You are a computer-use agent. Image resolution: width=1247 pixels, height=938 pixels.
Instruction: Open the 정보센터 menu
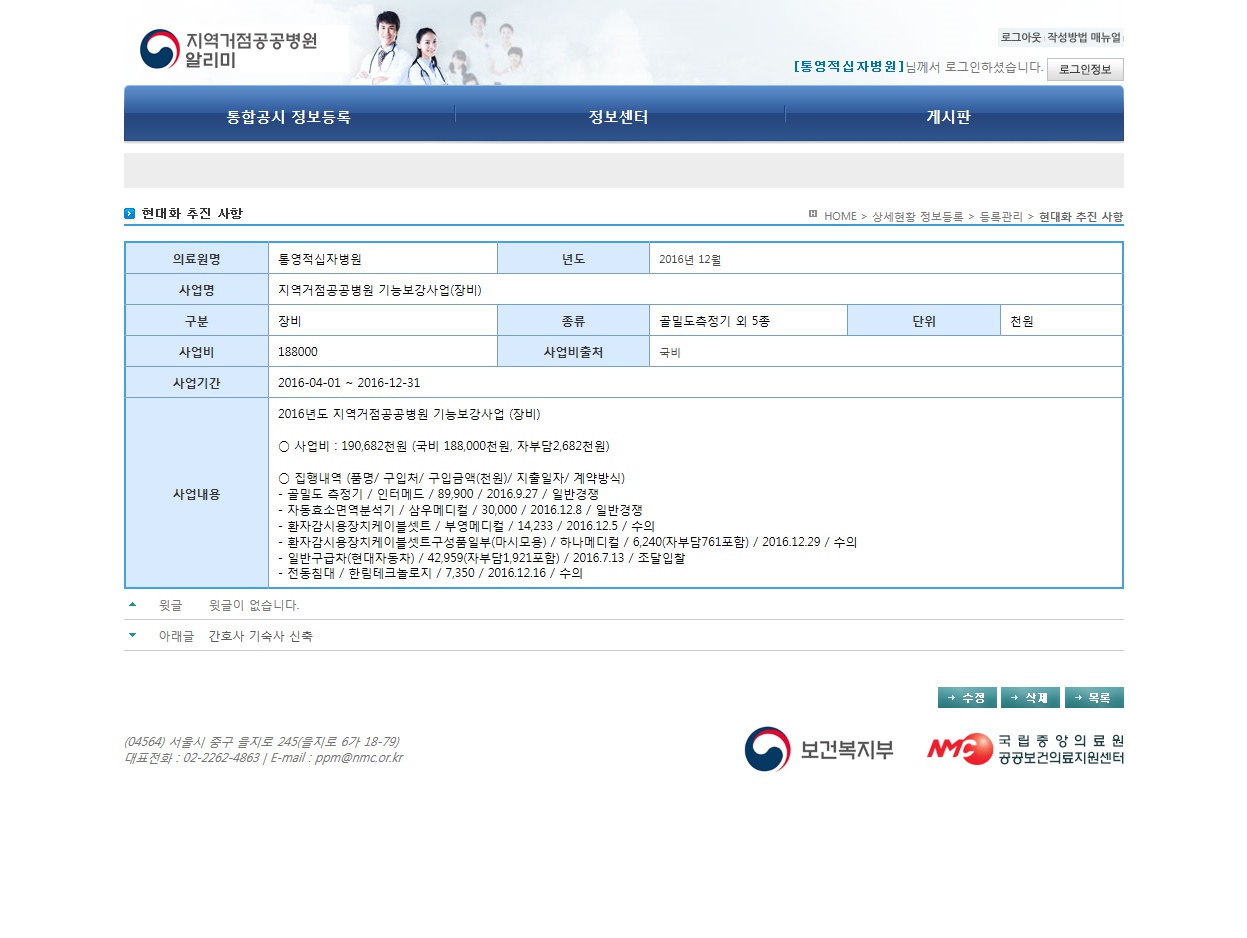(619, 117)
